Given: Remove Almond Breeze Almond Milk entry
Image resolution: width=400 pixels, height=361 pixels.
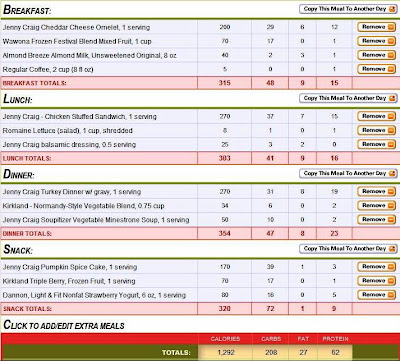Looking at the screenshot, I should (376, 55).
